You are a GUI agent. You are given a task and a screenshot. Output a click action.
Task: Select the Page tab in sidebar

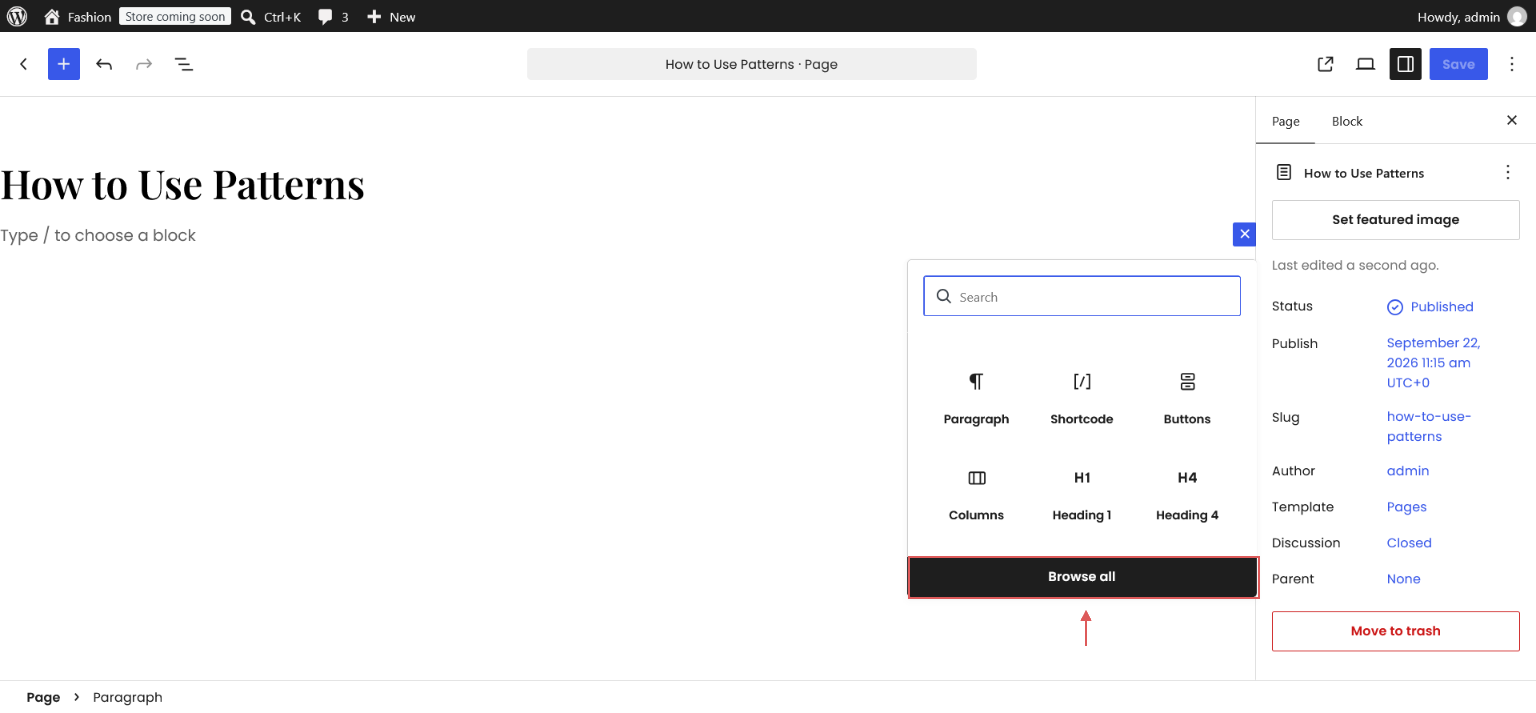pyautogui.click(x=1286, y=121)
